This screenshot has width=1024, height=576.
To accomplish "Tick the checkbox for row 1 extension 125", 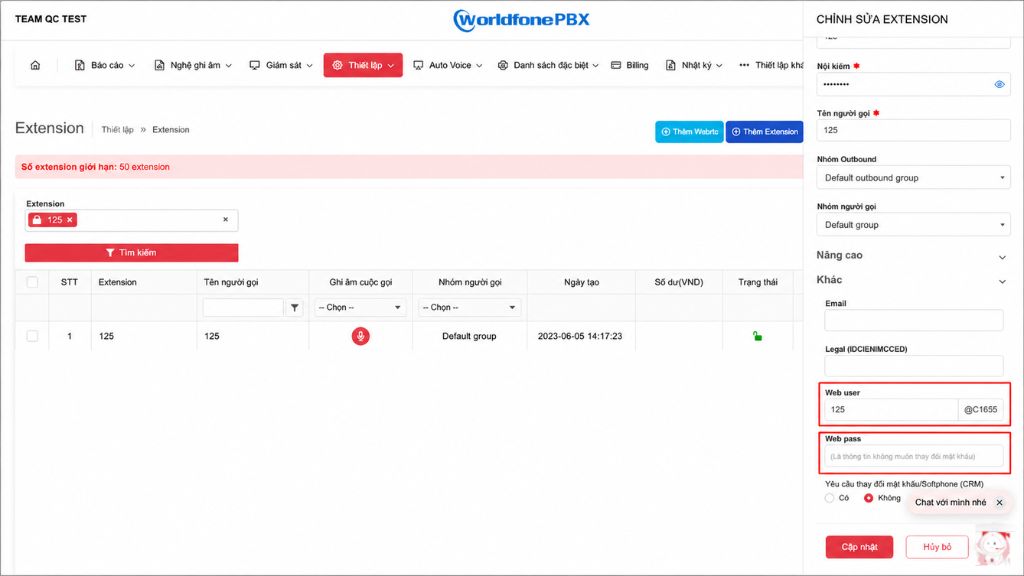I will click(x=32, y=336).
